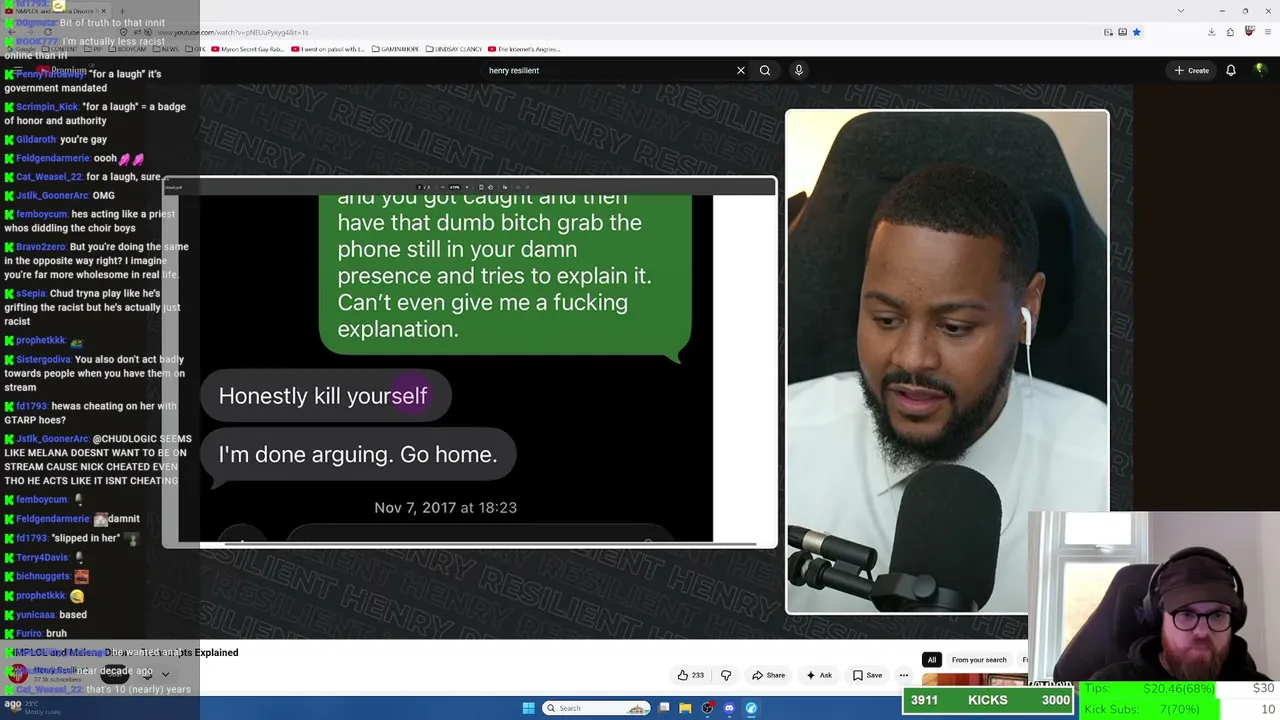This screenshot has height=720, width=1280.
Task: Open the more actions three-dot menu
Action: [x=904, y=675]
